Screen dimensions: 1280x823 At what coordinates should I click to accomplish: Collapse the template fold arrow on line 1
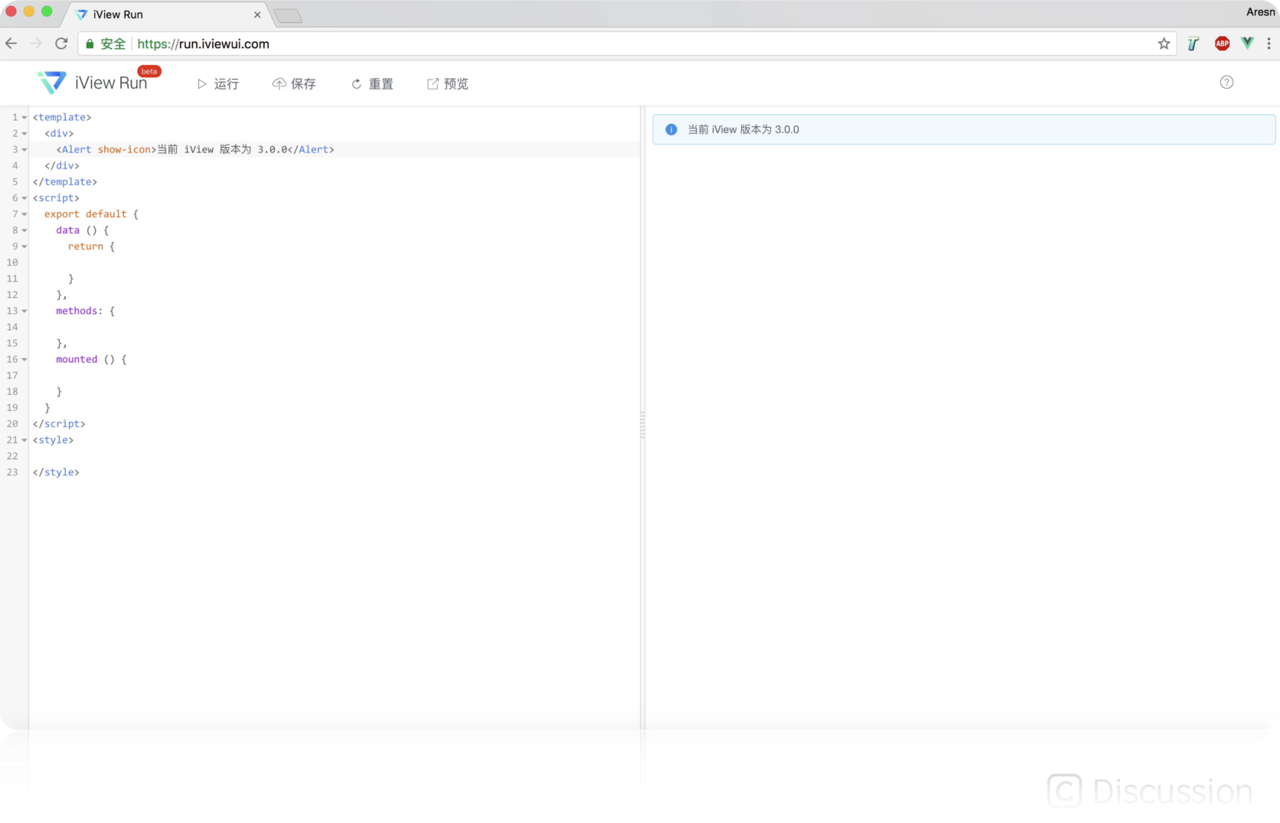[x=24, y=118]
